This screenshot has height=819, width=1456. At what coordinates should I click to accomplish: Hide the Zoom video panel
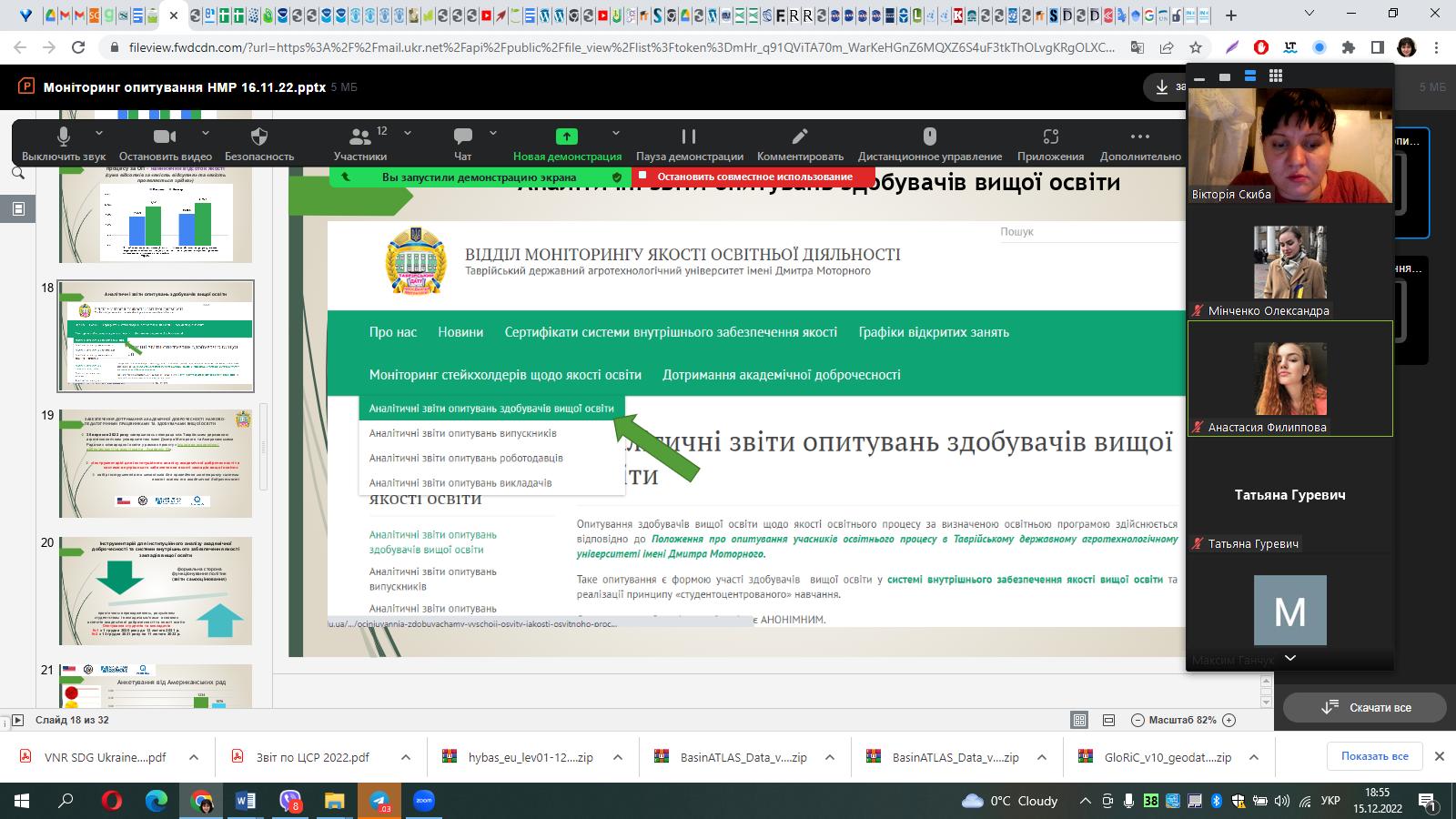[x=1199, y=77]
